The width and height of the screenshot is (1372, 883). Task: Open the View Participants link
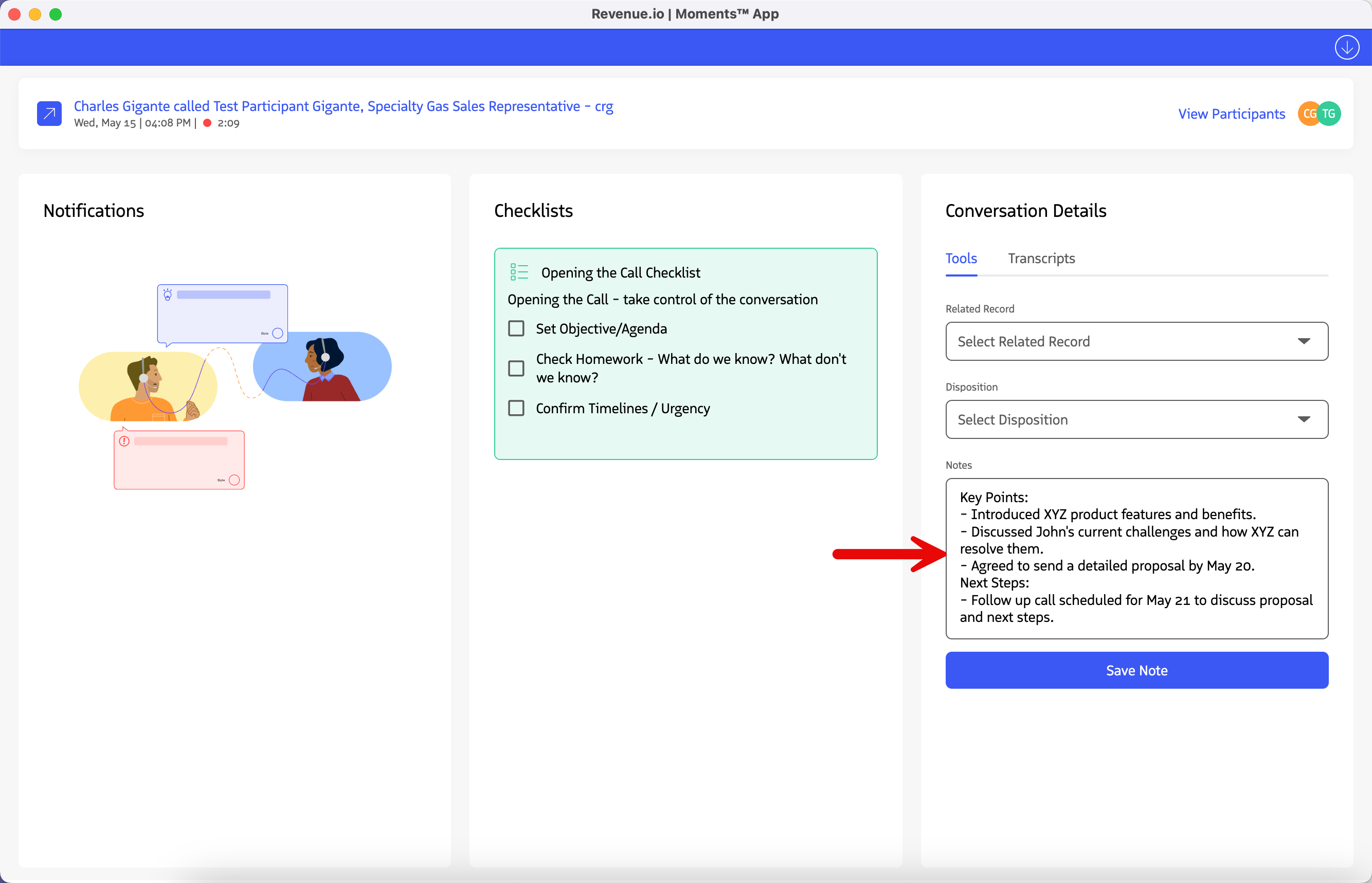point(1232,114)
